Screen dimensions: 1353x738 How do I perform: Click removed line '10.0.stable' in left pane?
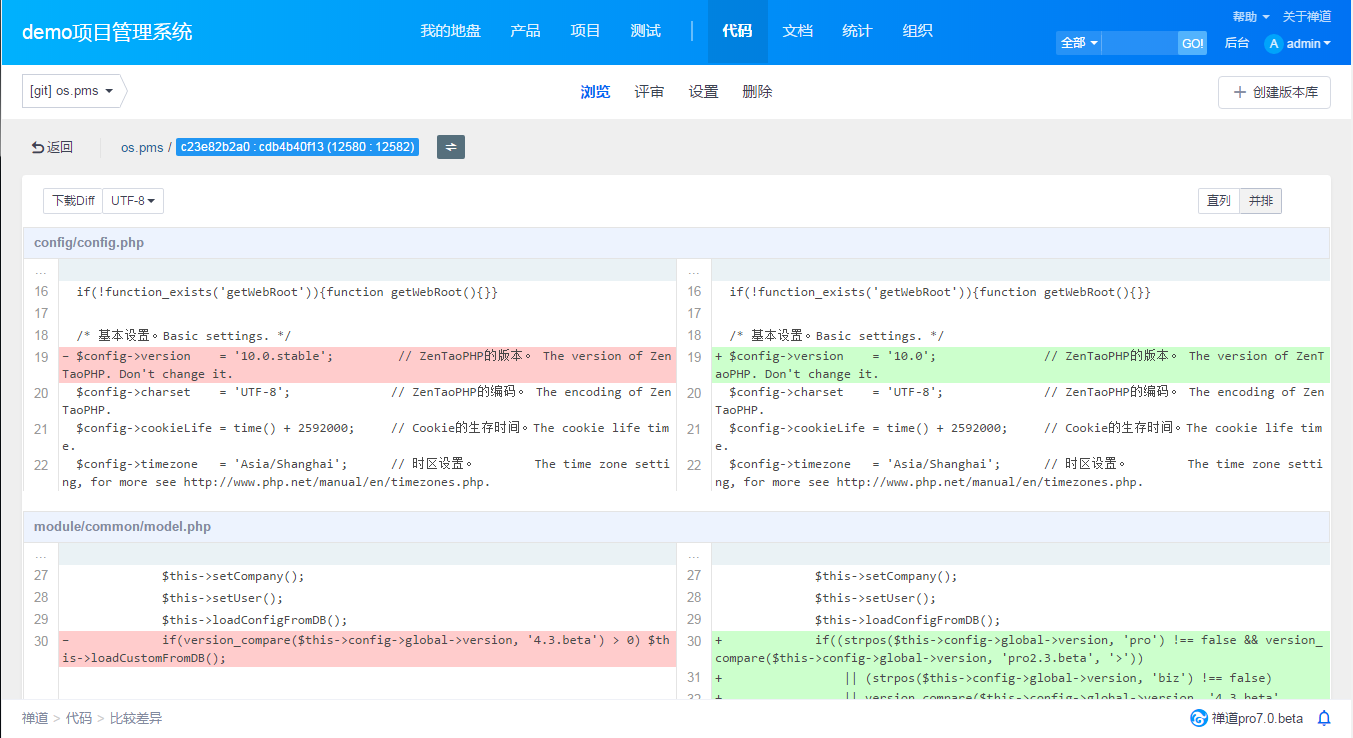pyautogui.click(x=367, y=365)
